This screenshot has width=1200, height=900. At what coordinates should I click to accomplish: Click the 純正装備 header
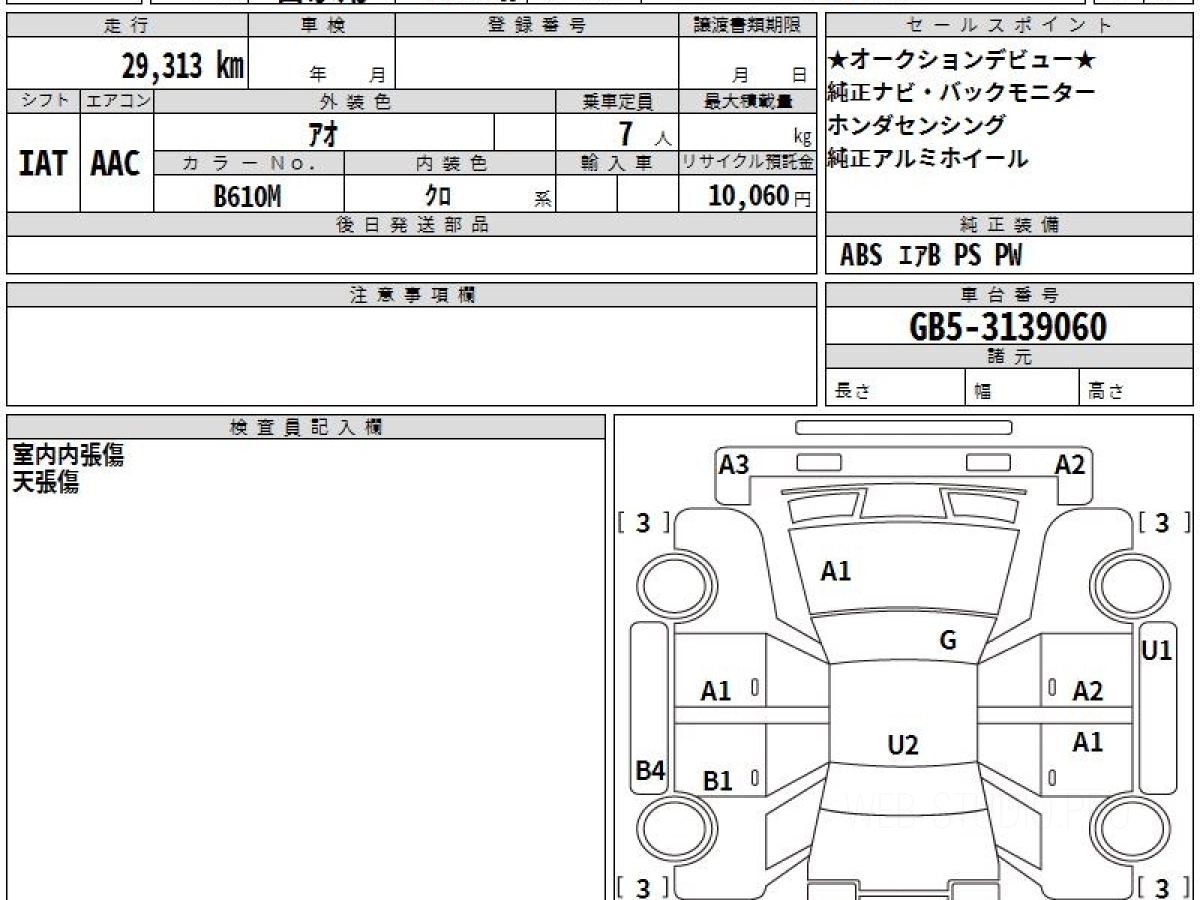[1010, 225]
